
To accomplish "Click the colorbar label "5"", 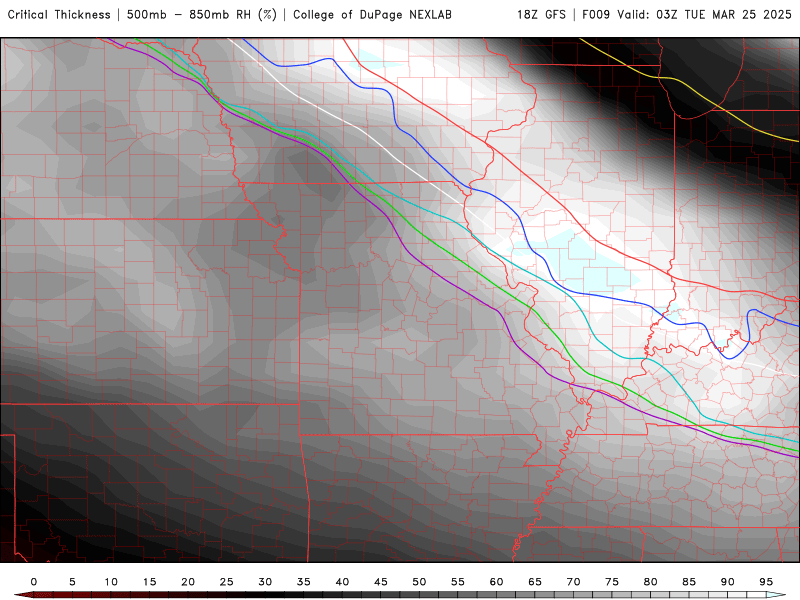I will [72, 582].
